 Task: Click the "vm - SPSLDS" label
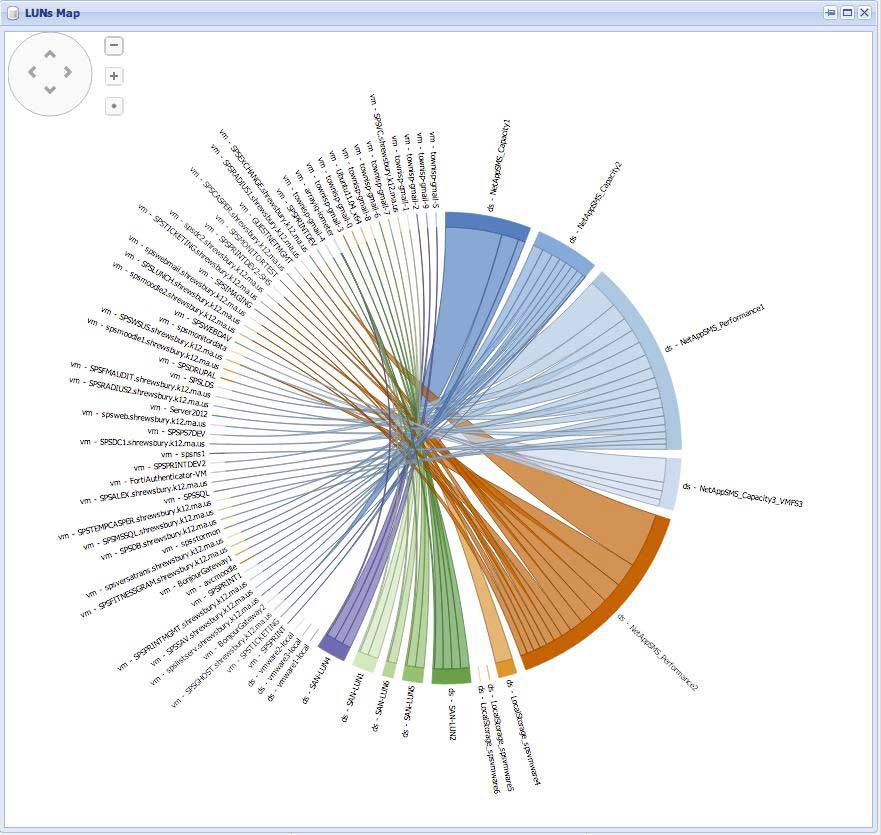pyautogui.click(x=192, y=380)
